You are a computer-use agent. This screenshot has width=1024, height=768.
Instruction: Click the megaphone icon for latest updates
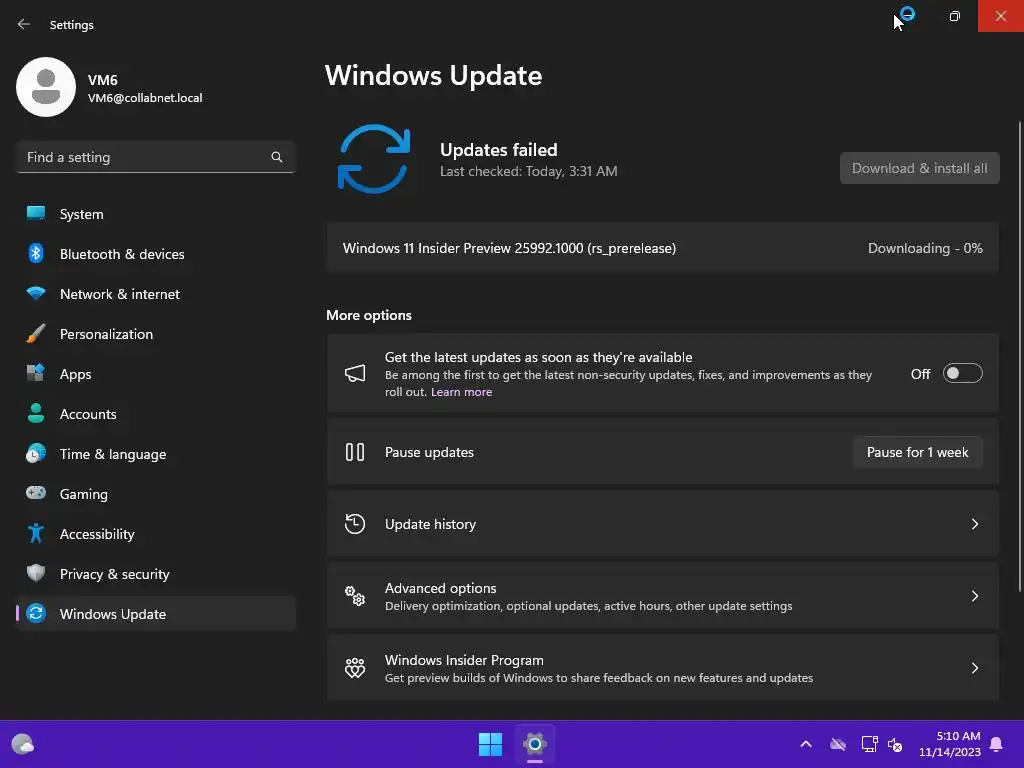pyautogui.click(x=355, y=374)
